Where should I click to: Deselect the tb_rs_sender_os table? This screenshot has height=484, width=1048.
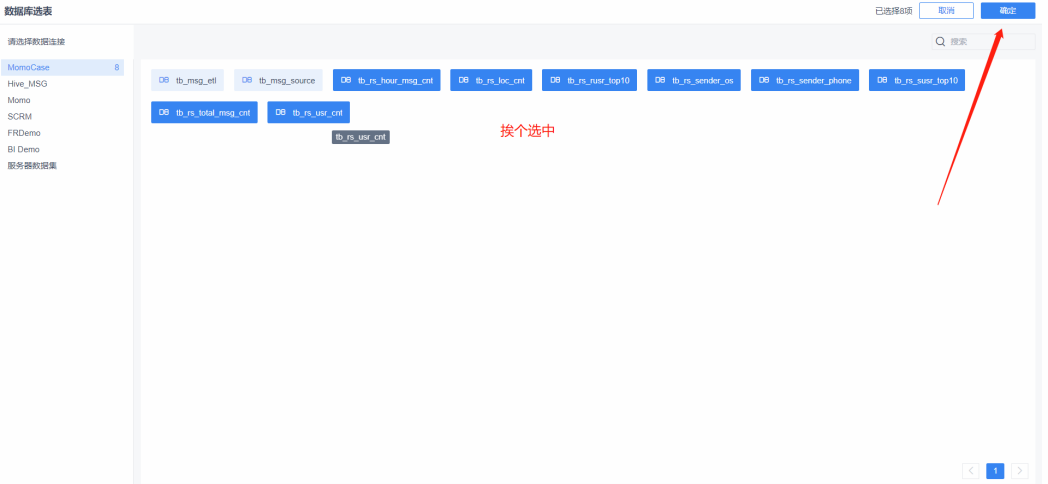pos(694,80)
